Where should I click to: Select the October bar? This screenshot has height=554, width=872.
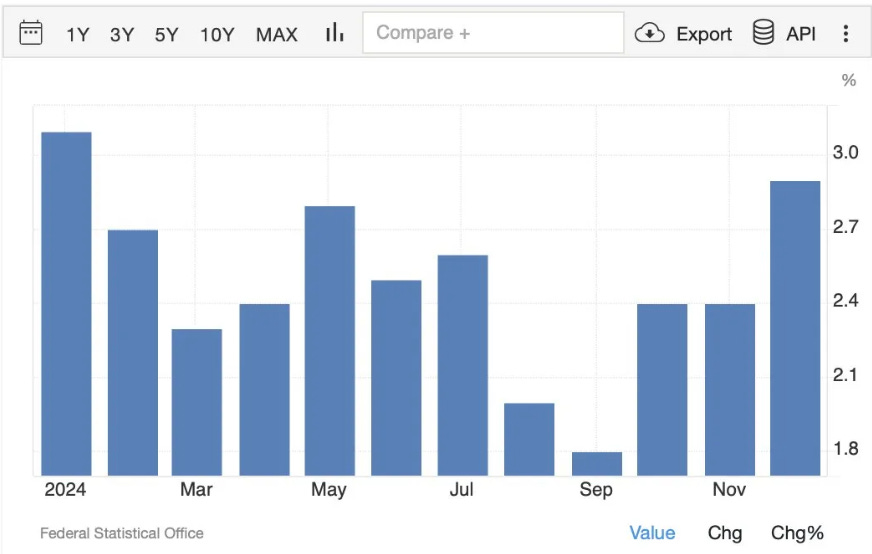662,390
